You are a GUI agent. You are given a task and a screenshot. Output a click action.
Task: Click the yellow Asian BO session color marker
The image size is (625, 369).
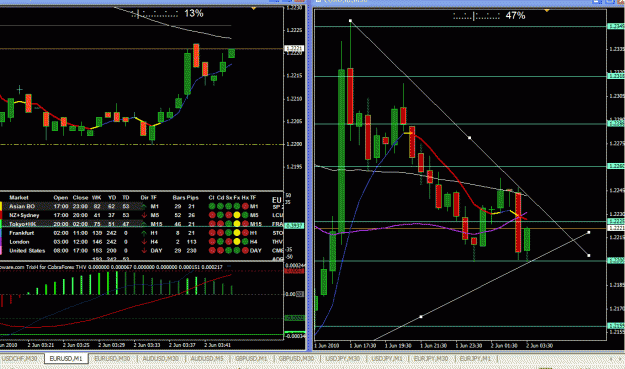click(x=1, y=206)
